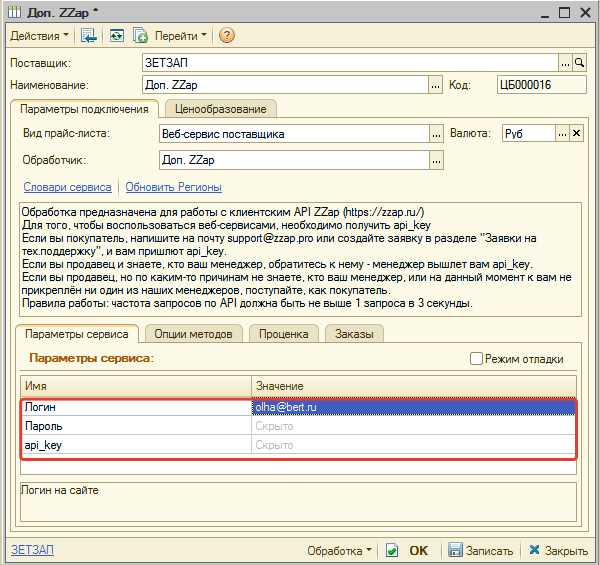Image resolution: width=600 pixels, height=565 pixels.
Task: Open ellipsis selector for Вид прайс-листа
Action: (436, 134)
